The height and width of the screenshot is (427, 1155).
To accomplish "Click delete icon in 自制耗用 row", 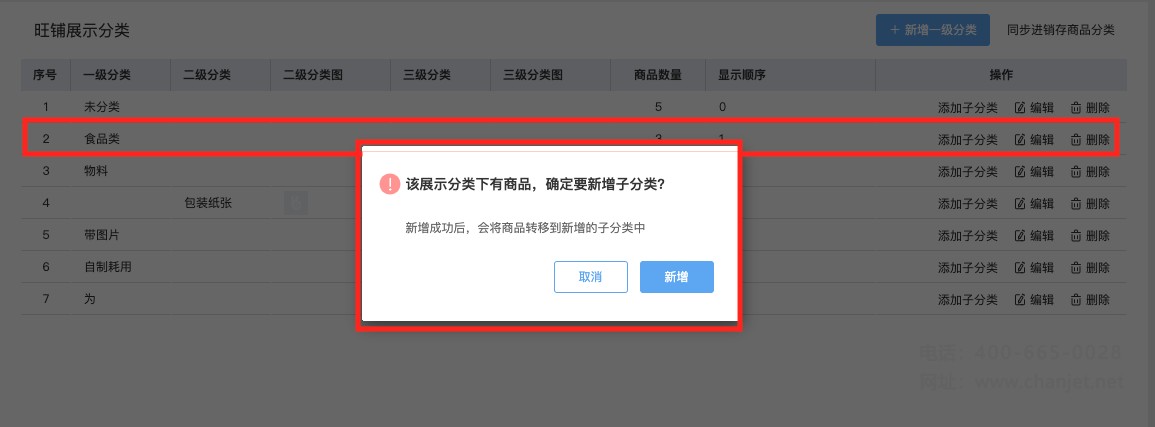I will pyautogui.click(x=1075, y=268).
